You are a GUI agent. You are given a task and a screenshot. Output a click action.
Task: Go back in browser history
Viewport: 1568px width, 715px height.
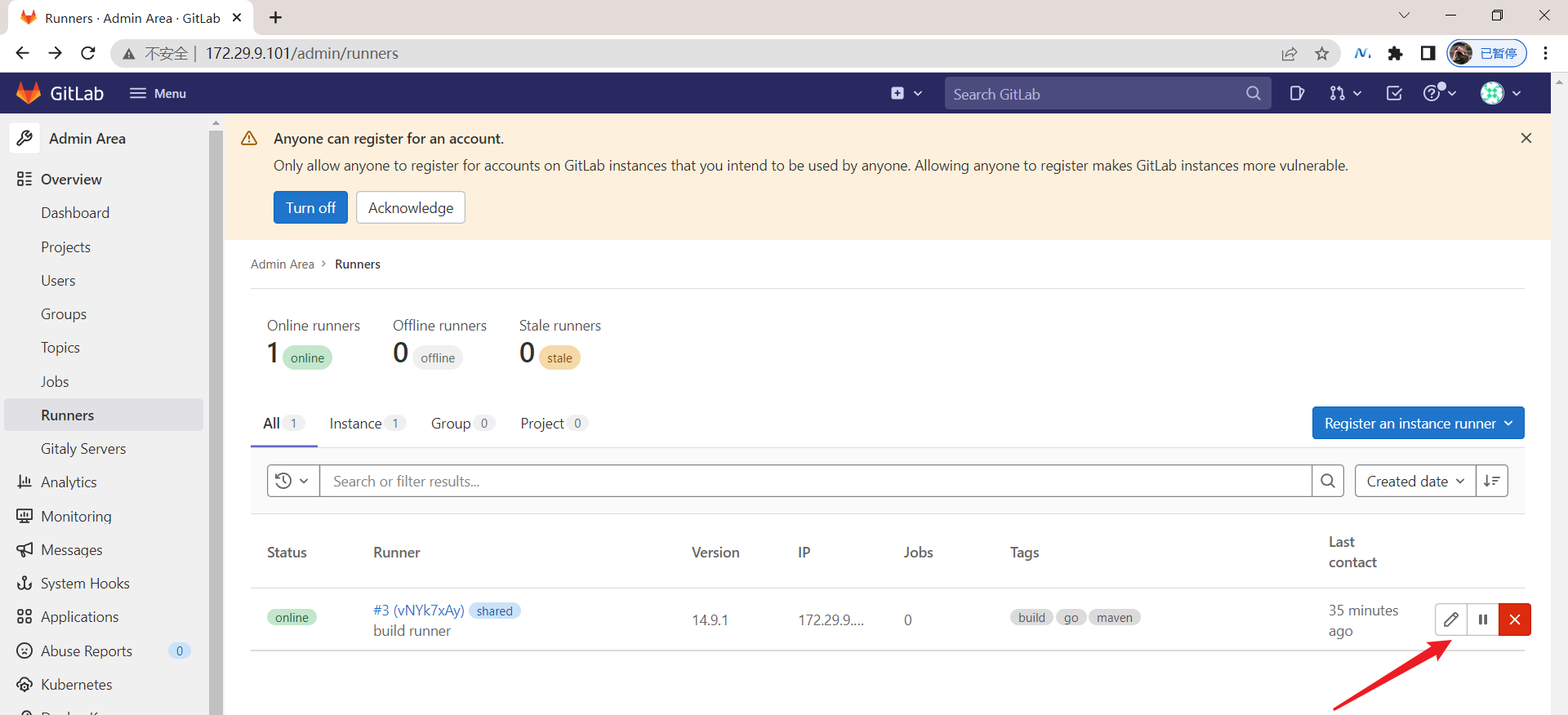click(x=22, y=53)
